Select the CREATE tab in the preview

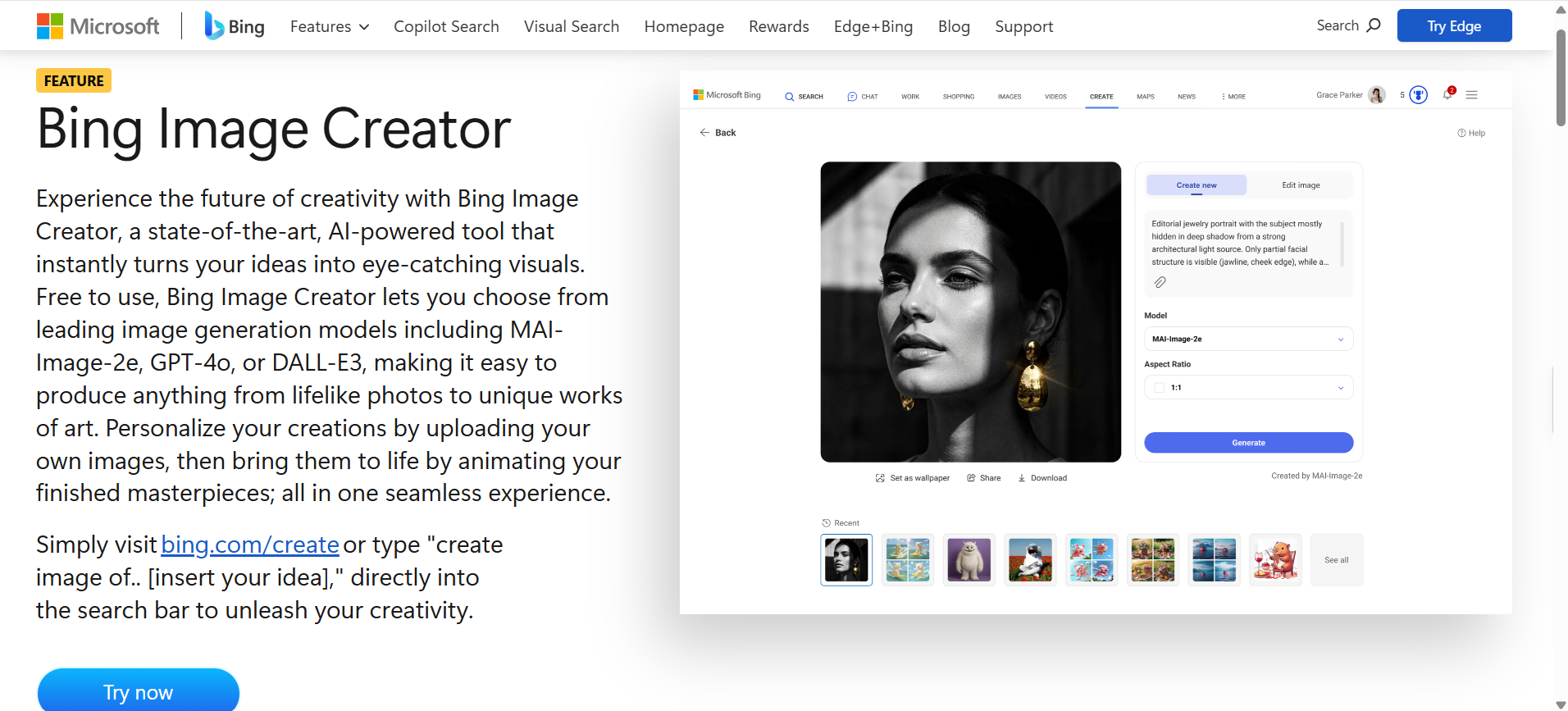click(1101, 97)
